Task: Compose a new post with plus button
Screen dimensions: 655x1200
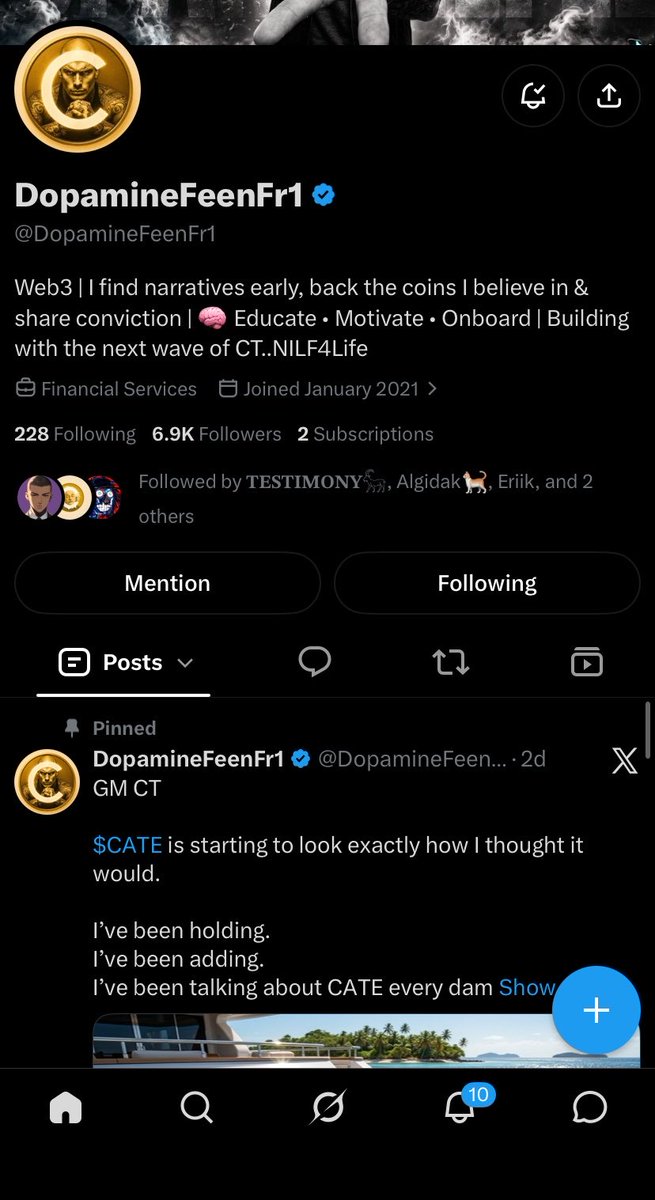Action: coord(596,1010)
